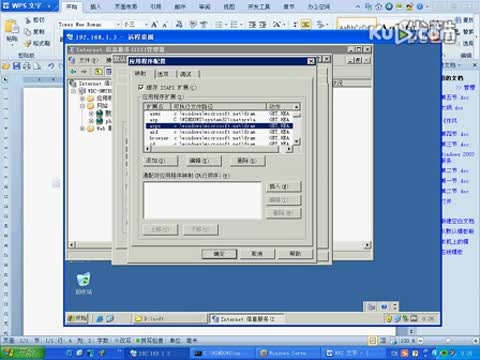
Task: Click the Add button below extensions list
Action: [x=161, y=161]
